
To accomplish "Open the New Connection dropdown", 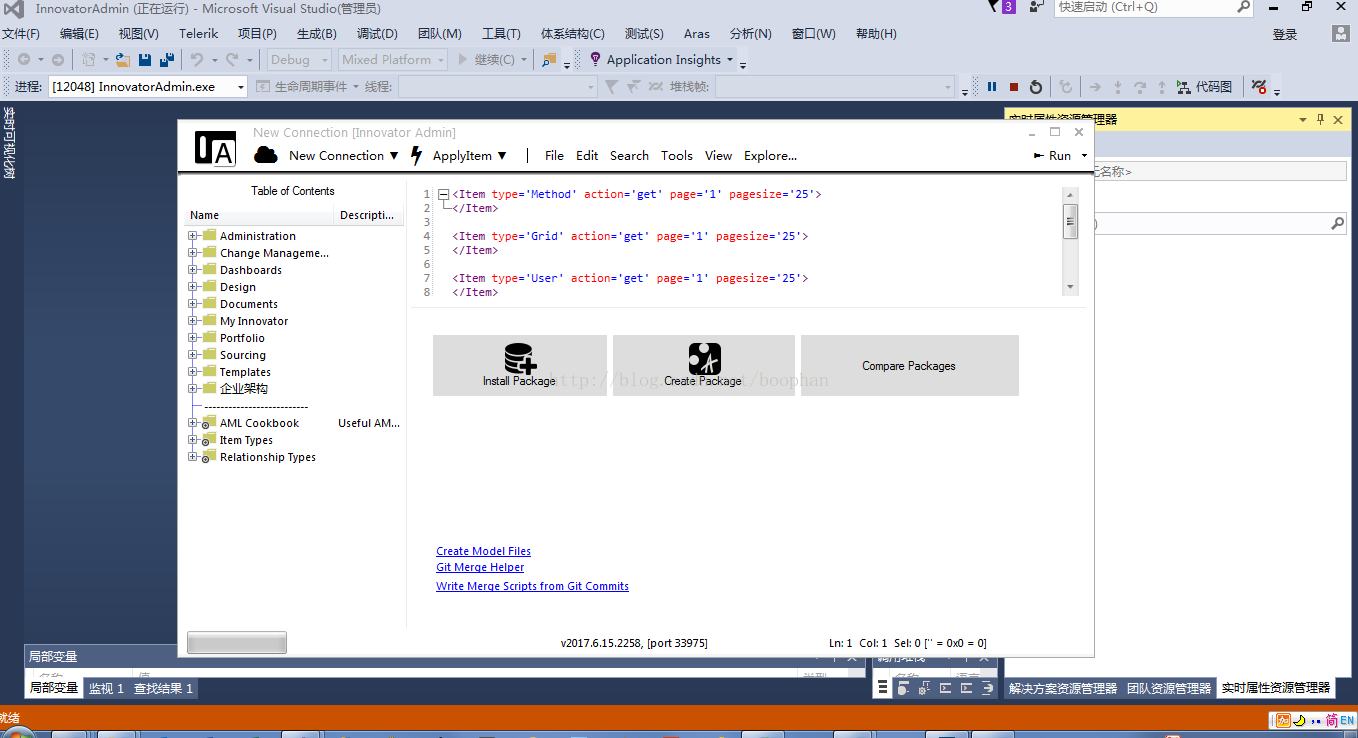I will (343, 156).
